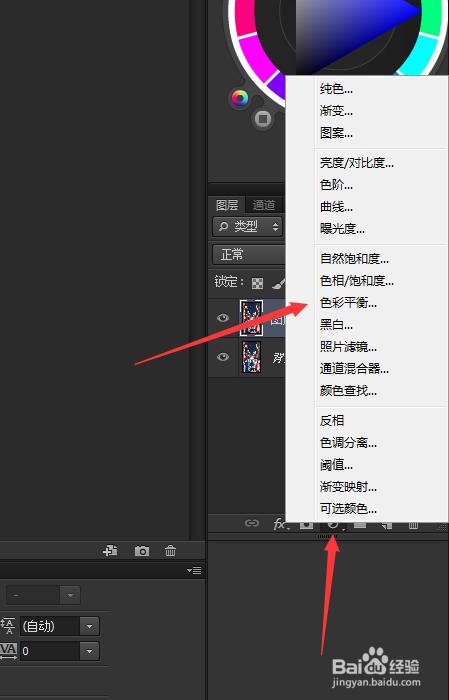449x700 pixels.
Task: Select 曝光度... adjustment
Action: tap(342, 229)
